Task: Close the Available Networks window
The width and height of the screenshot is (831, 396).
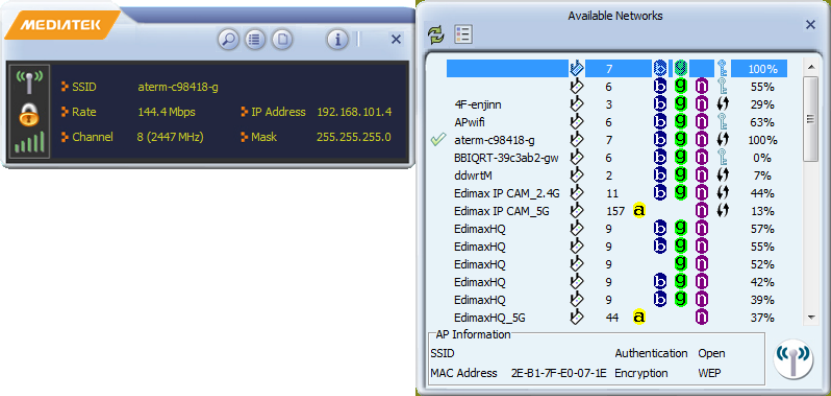Action: [810, 24]
